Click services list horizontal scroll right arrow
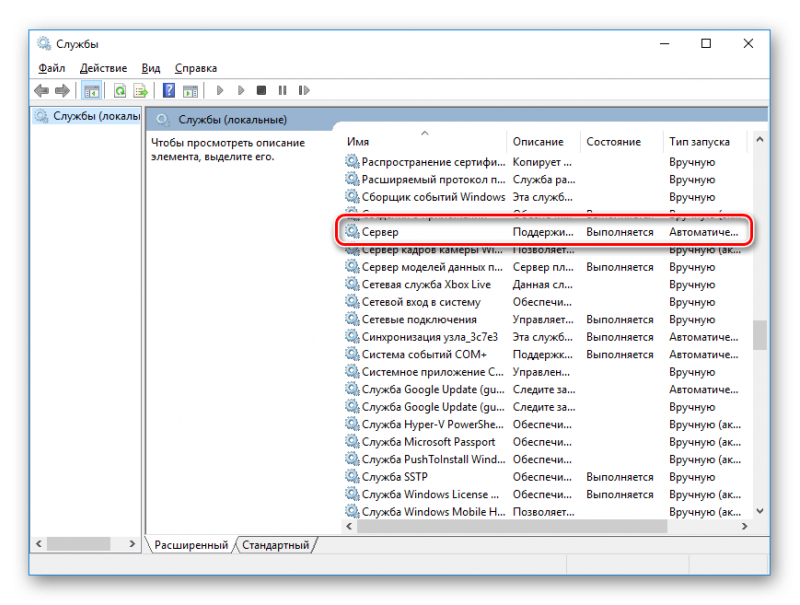The height and width of the screenshot is (605, 800). [744, 526]
